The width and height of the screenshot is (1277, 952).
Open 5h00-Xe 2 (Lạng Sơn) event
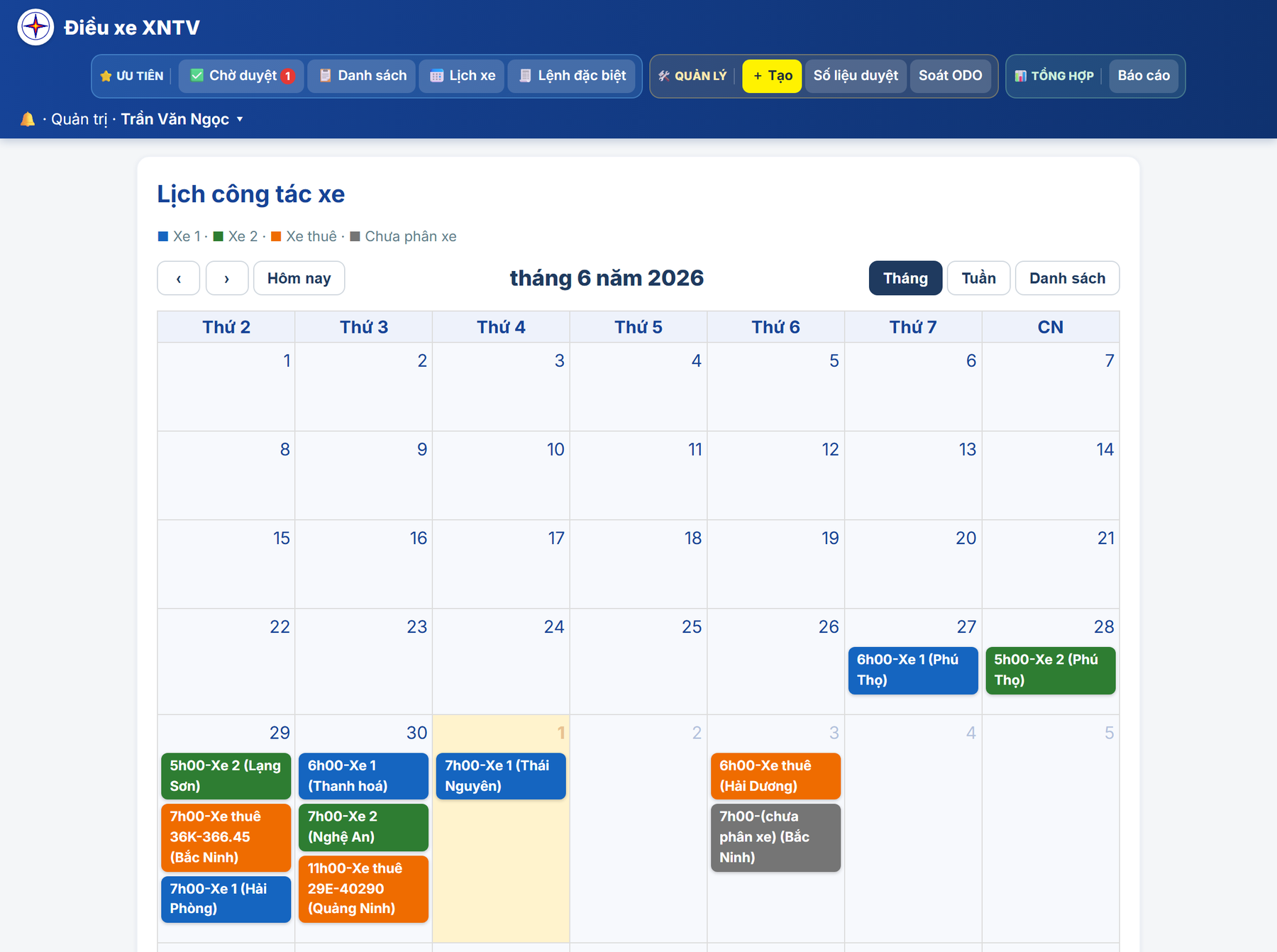(226, 776)
